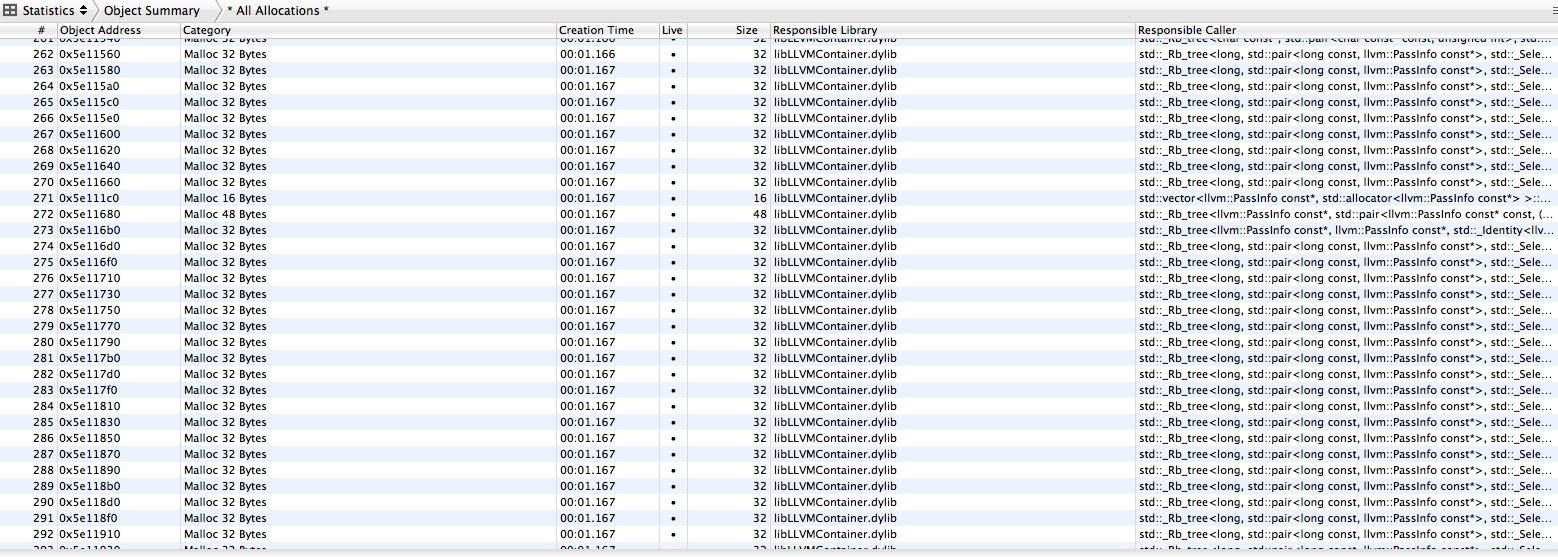Click the std::vector responsible caller cell
Image resolution: width=1558 pixels, height=557 pixels.
click(1346, 198)
